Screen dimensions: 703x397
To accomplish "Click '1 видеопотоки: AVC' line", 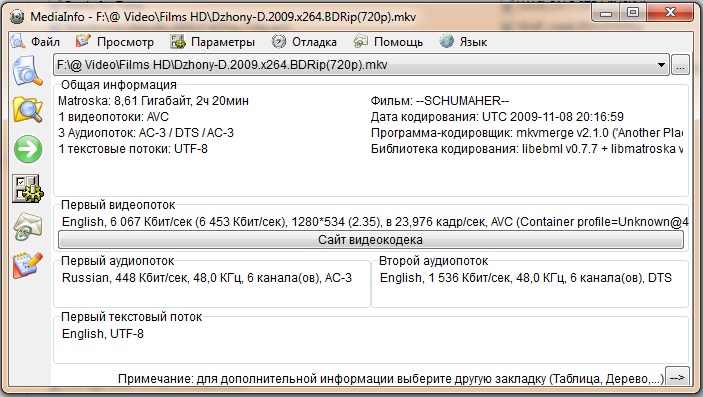I will [x=113, y=117].
